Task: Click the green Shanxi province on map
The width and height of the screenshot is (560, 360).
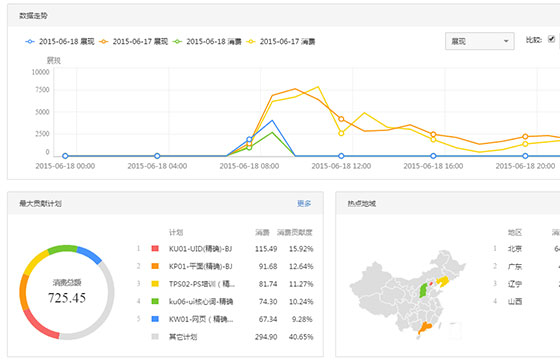Action: (x=423, y=290)
